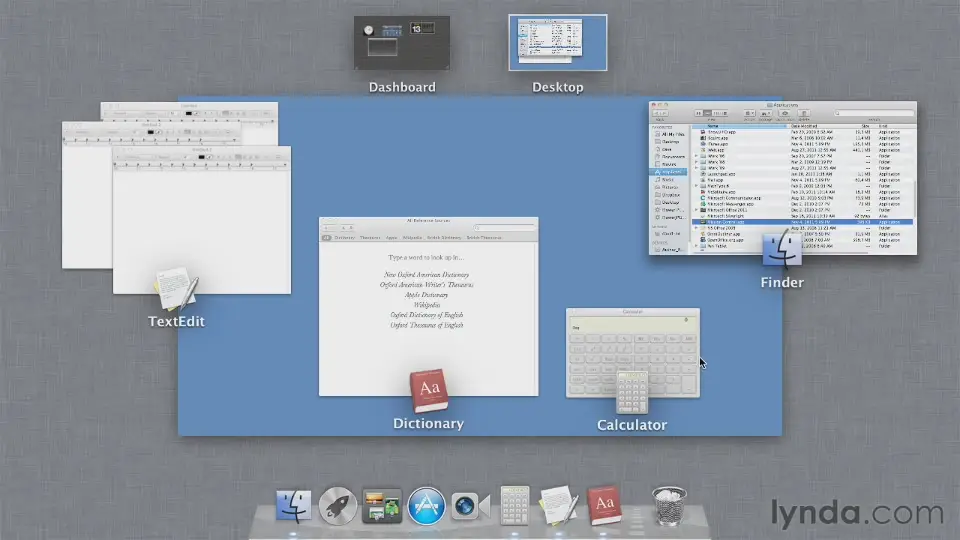
Task: Select the All tab in Dictionary
Action: click(x=326, y=238)
